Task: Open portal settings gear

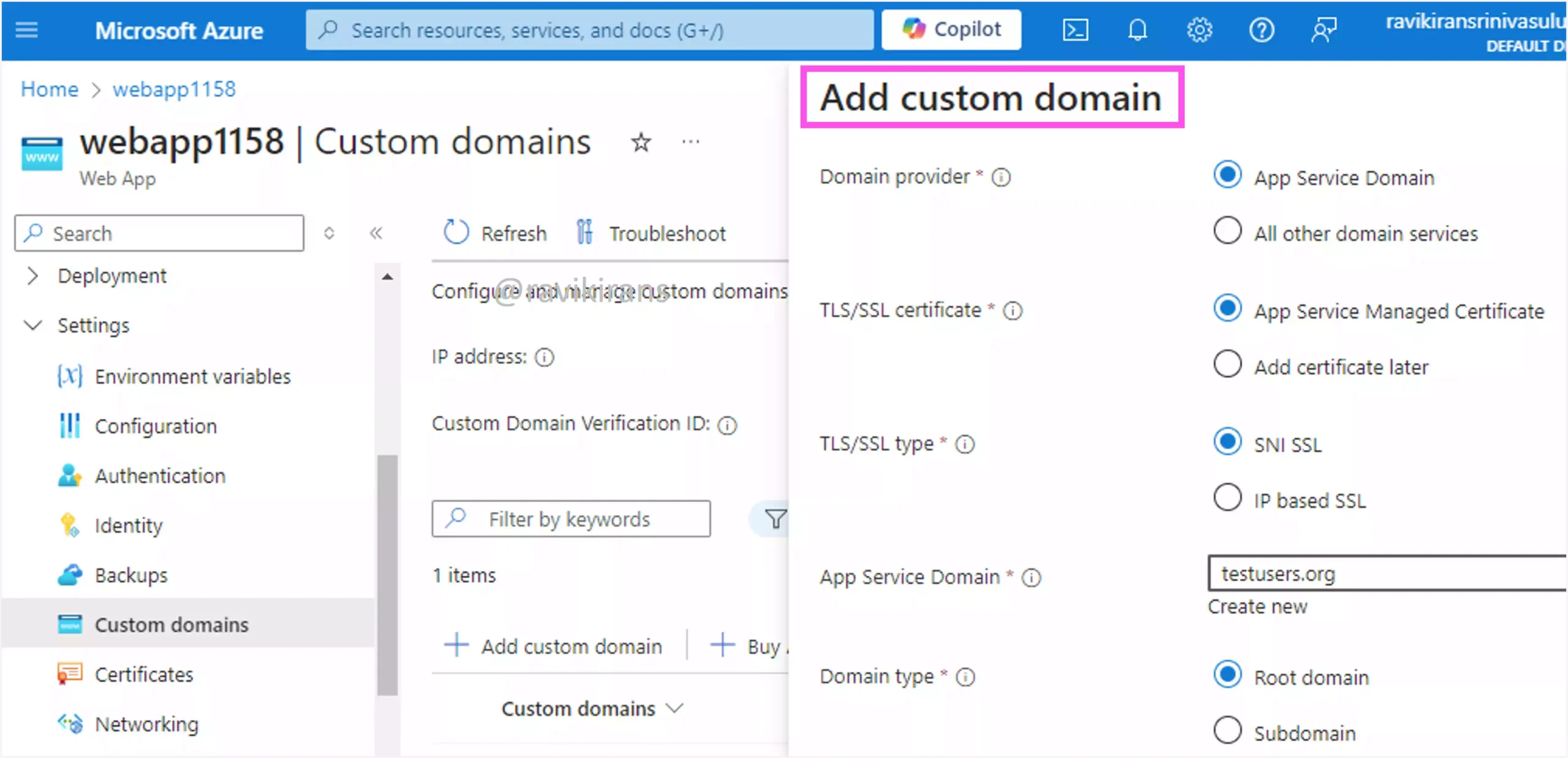Action: 1199,29
